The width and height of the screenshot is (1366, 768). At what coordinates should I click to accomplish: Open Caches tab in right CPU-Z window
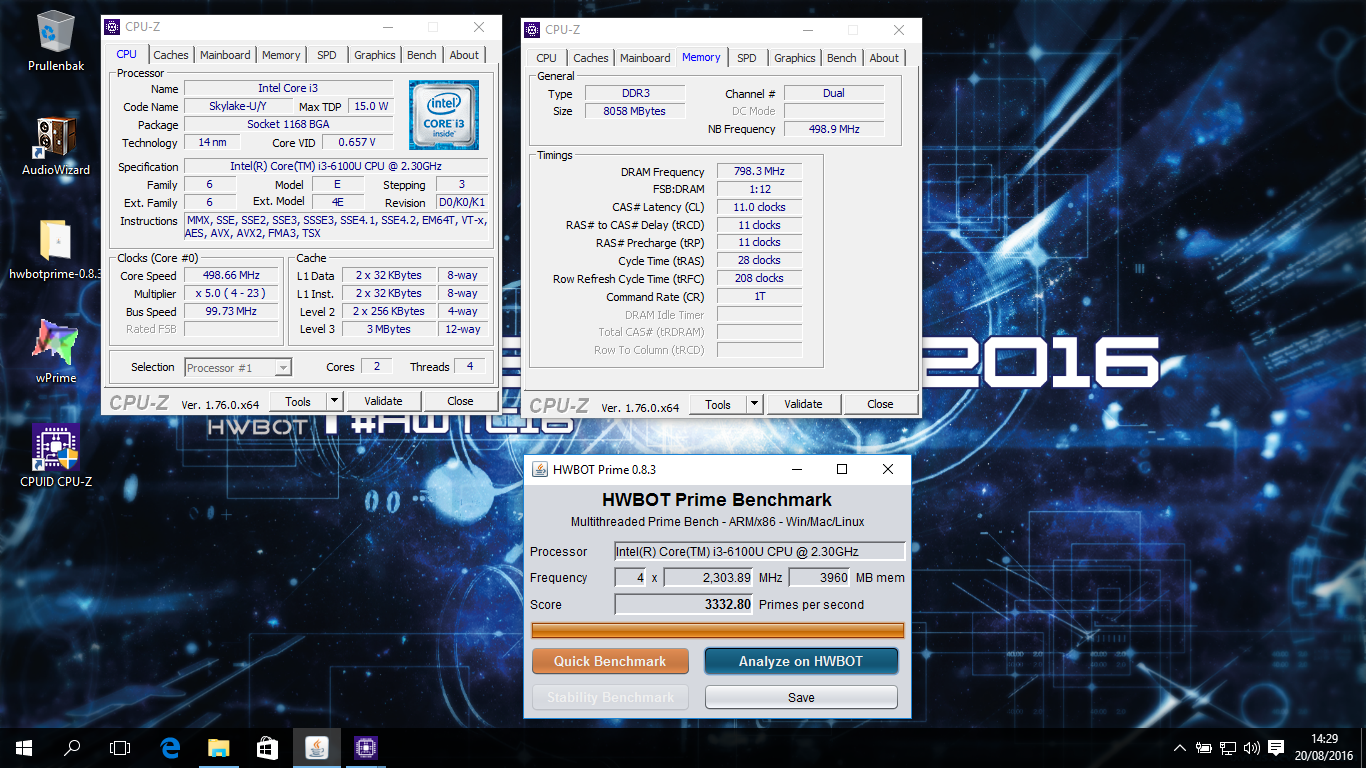click(x=591, y=58)
